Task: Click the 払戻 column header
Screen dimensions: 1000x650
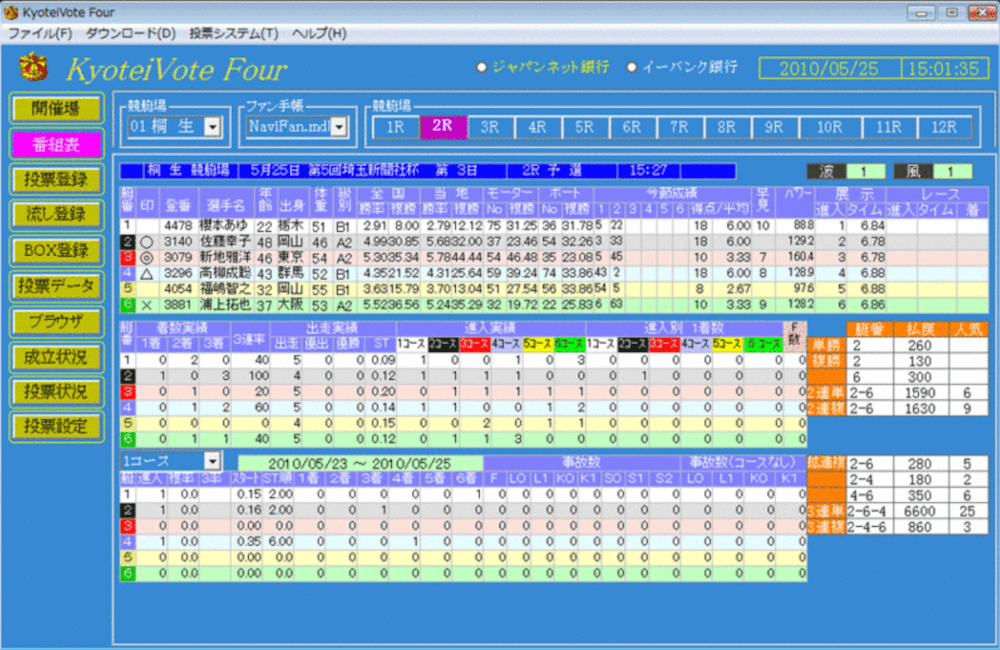Action: (920, 329)
